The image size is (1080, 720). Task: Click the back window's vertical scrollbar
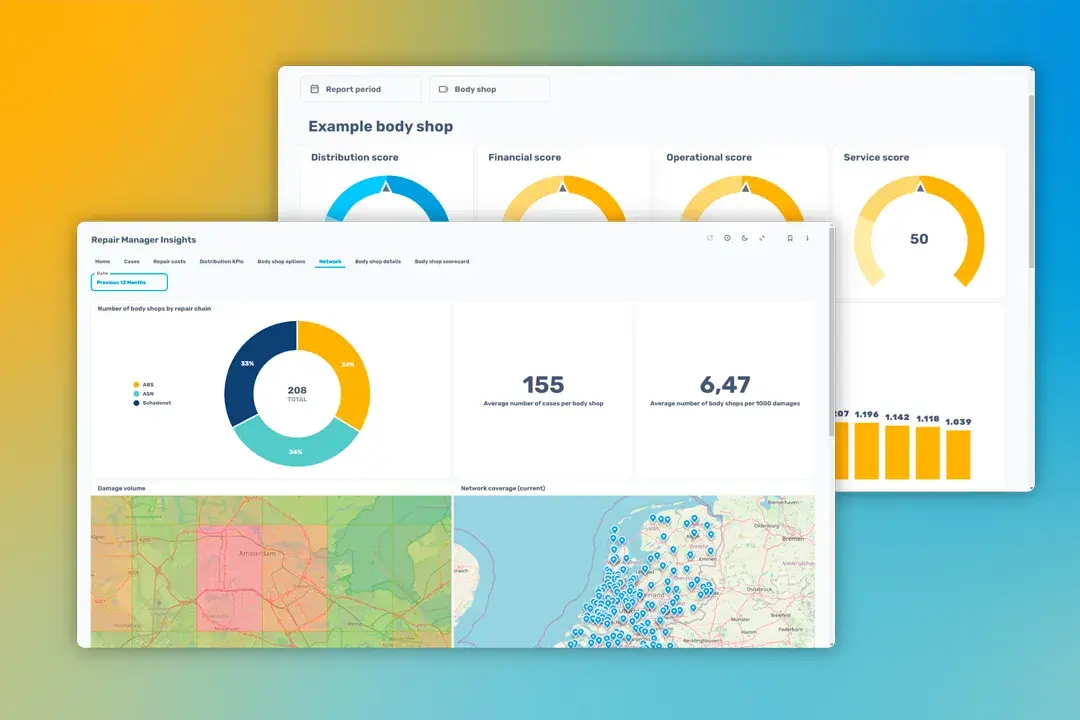point(1031,183)
